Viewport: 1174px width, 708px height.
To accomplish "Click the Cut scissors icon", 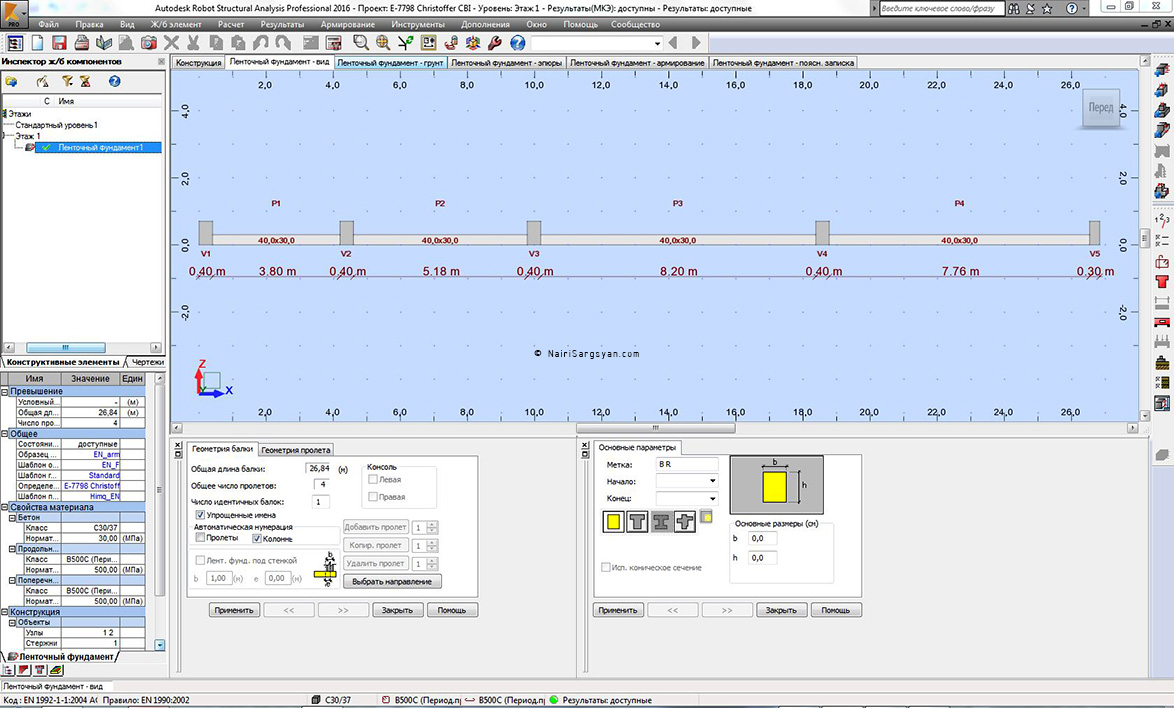I will pyautogui.click(x=193, y=43).
